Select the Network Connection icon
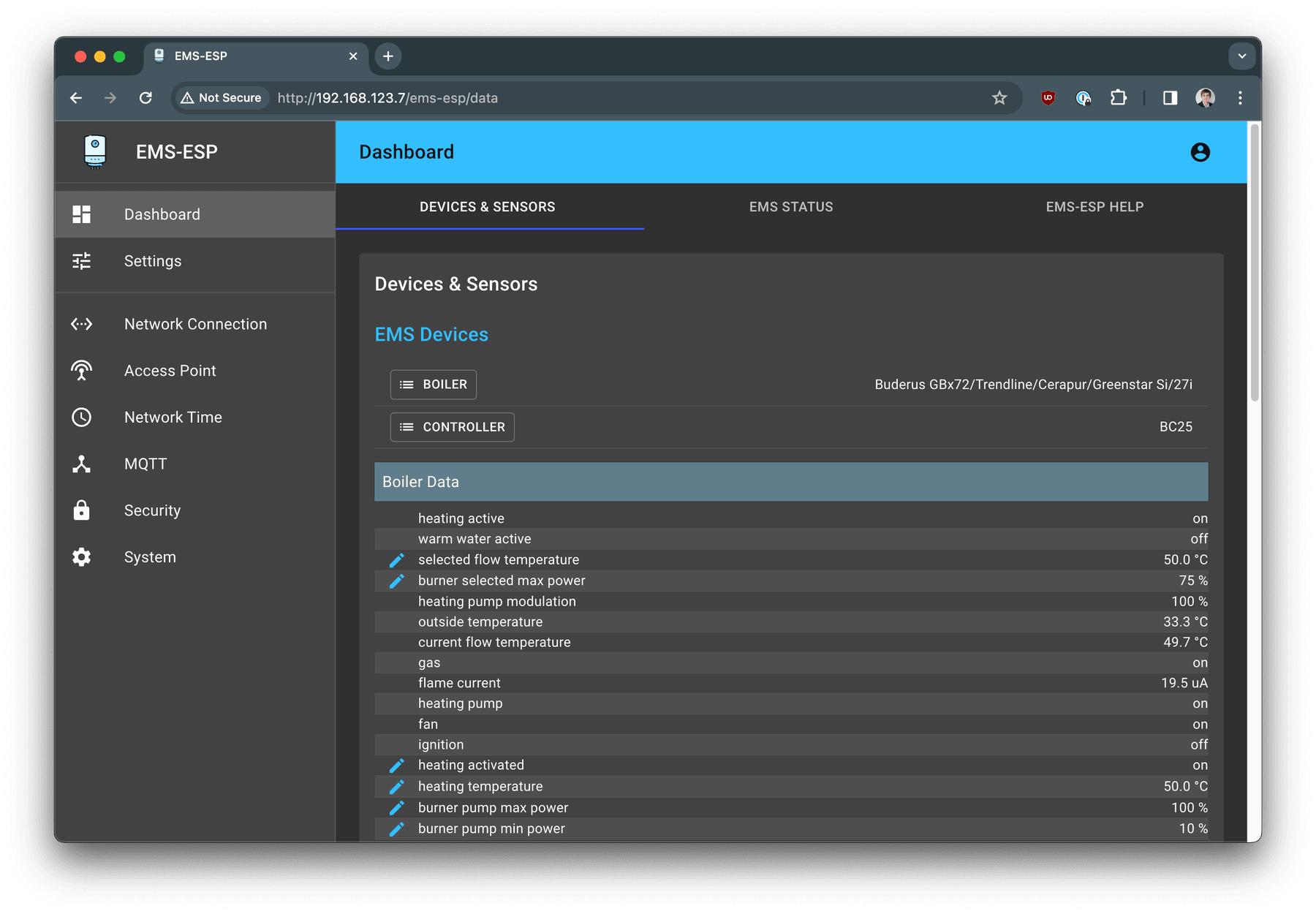1316x914 pixels. tap(80, 324)
